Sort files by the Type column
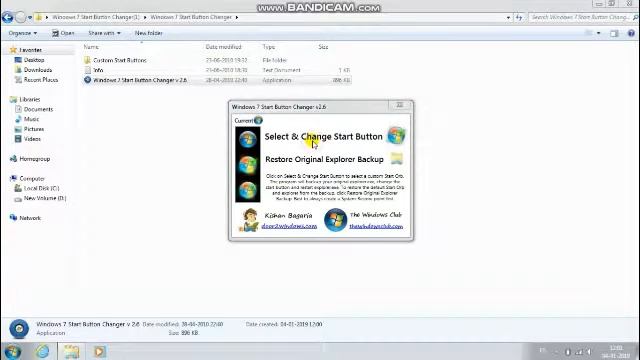Viewport: 640px width, 360px height. coord(269,47)
